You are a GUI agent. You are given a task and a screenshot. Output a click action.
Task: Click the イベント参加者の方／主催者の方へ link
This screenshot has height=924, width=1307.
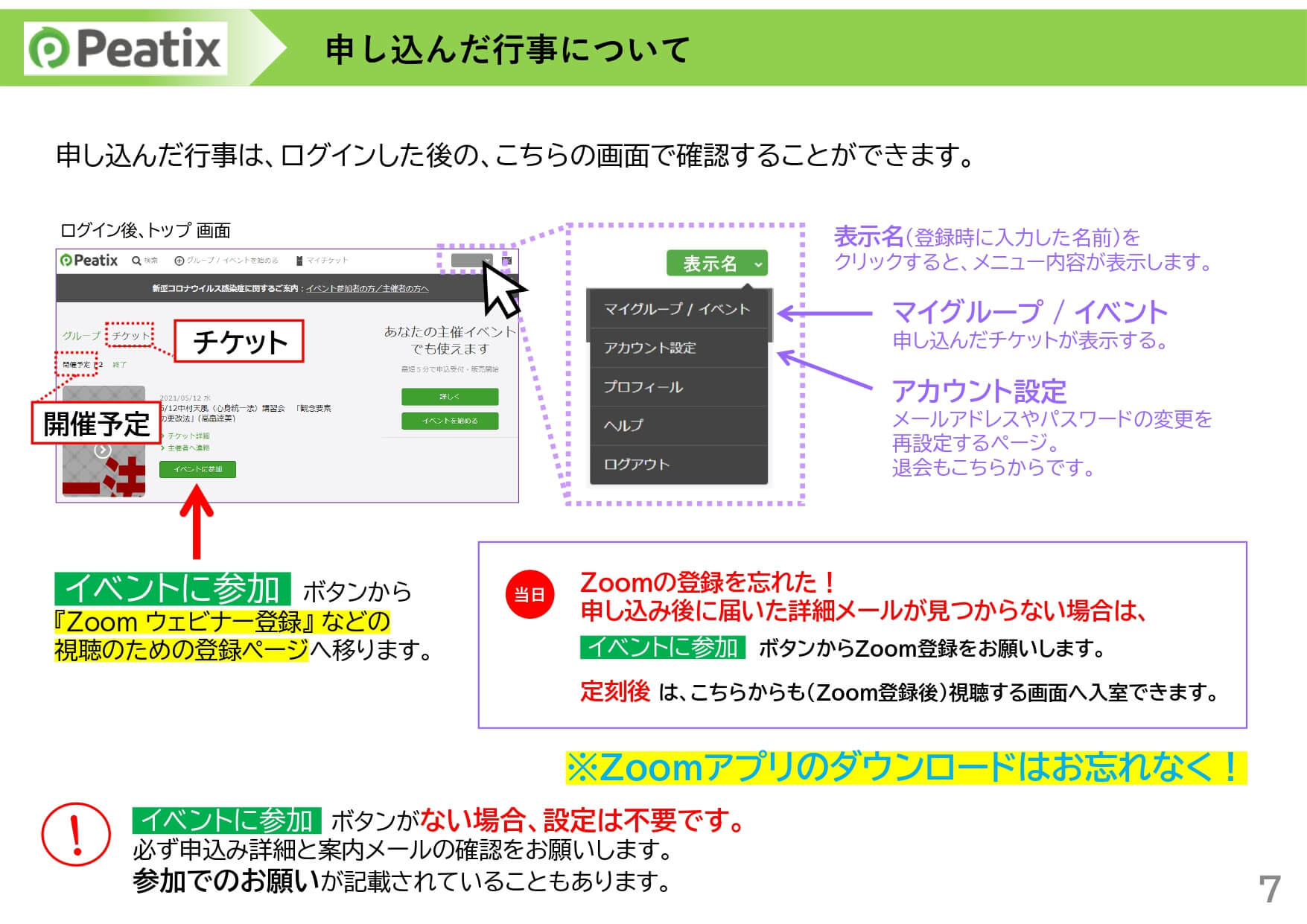(369, 290)
